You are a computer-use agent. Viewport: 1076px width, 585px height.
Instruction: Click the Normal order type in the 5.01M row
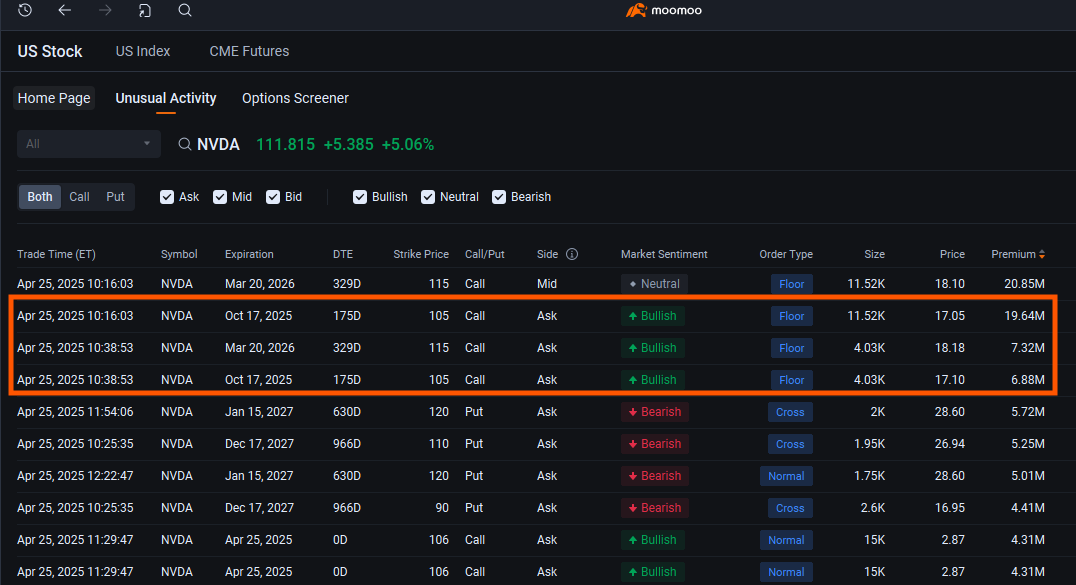(786, 476)
